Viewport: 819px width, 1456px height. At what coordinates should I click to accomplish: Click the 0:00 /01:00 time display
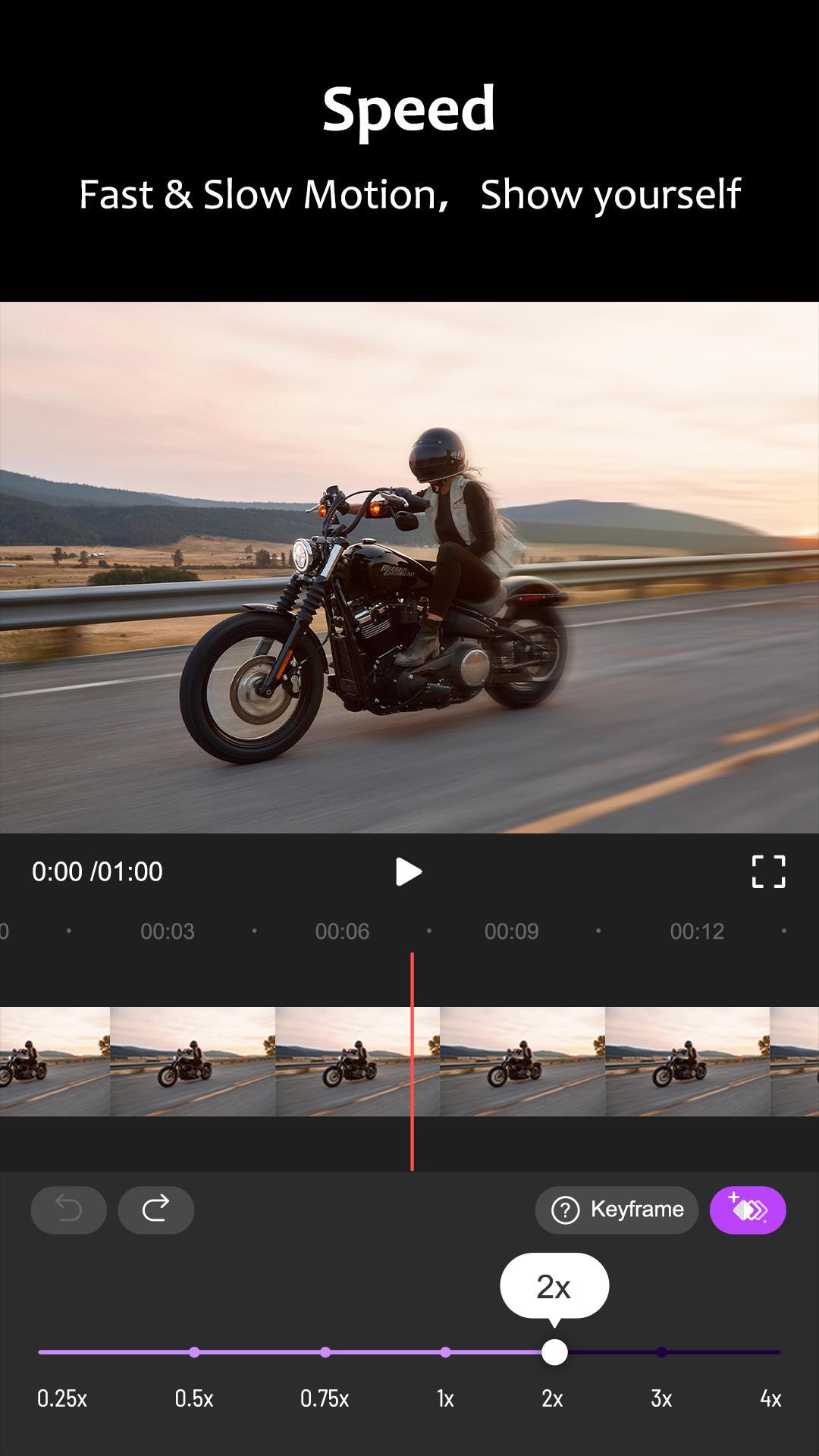point(97,872)
